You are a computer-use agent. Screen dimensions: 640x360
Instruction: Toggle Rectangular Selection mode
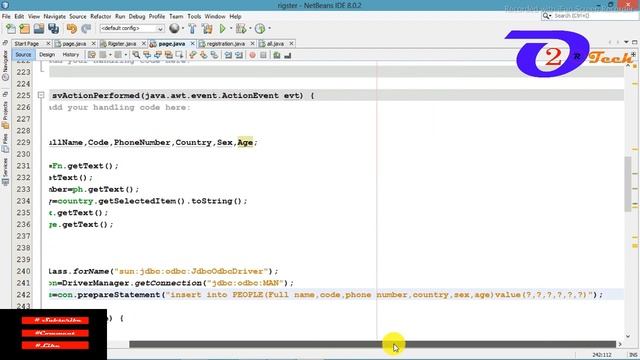click(179, 55)
